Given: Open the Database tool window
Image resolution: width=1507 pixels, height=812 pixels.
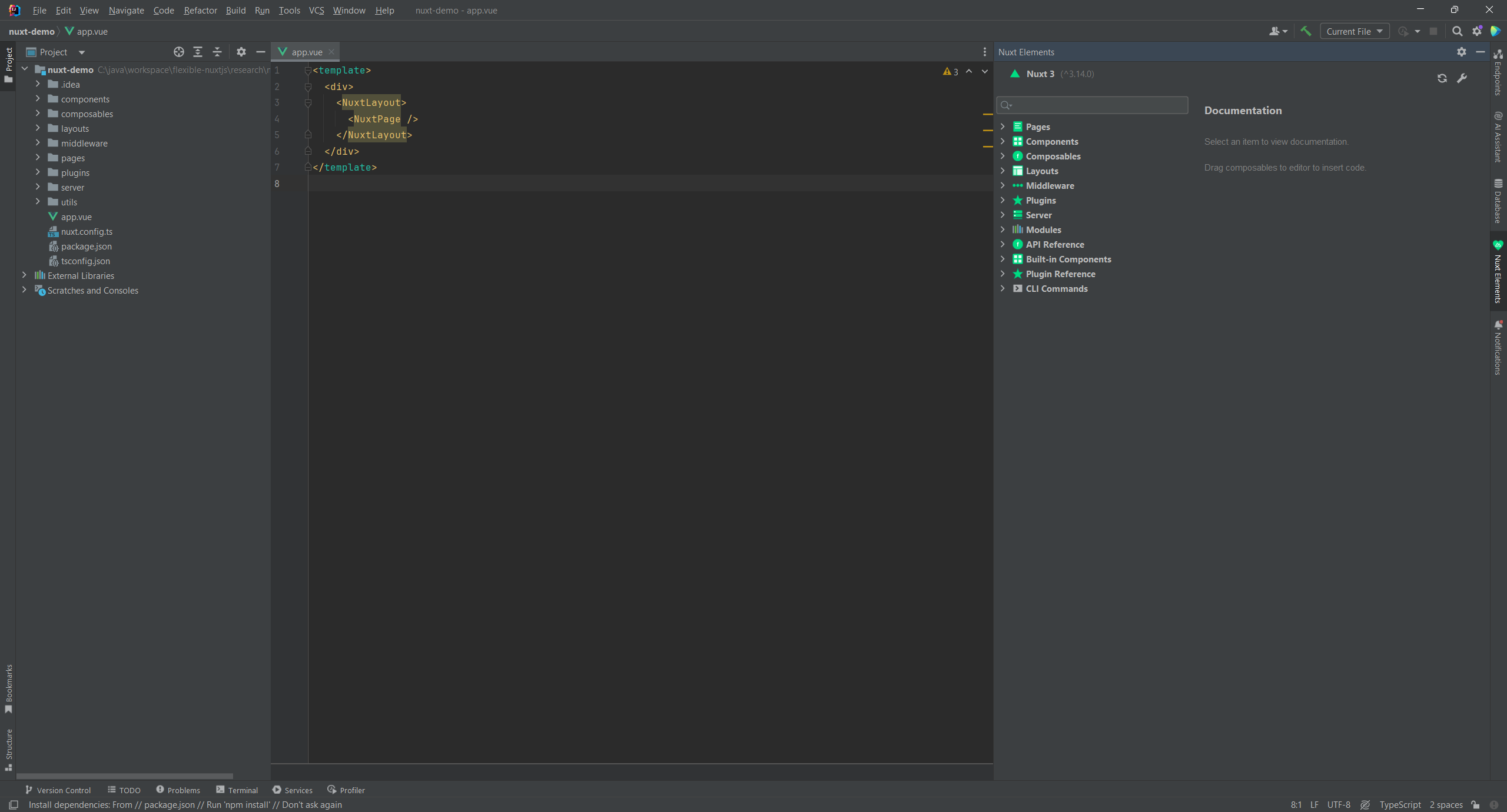Looking at the screenshot, I should [1498, 201].
